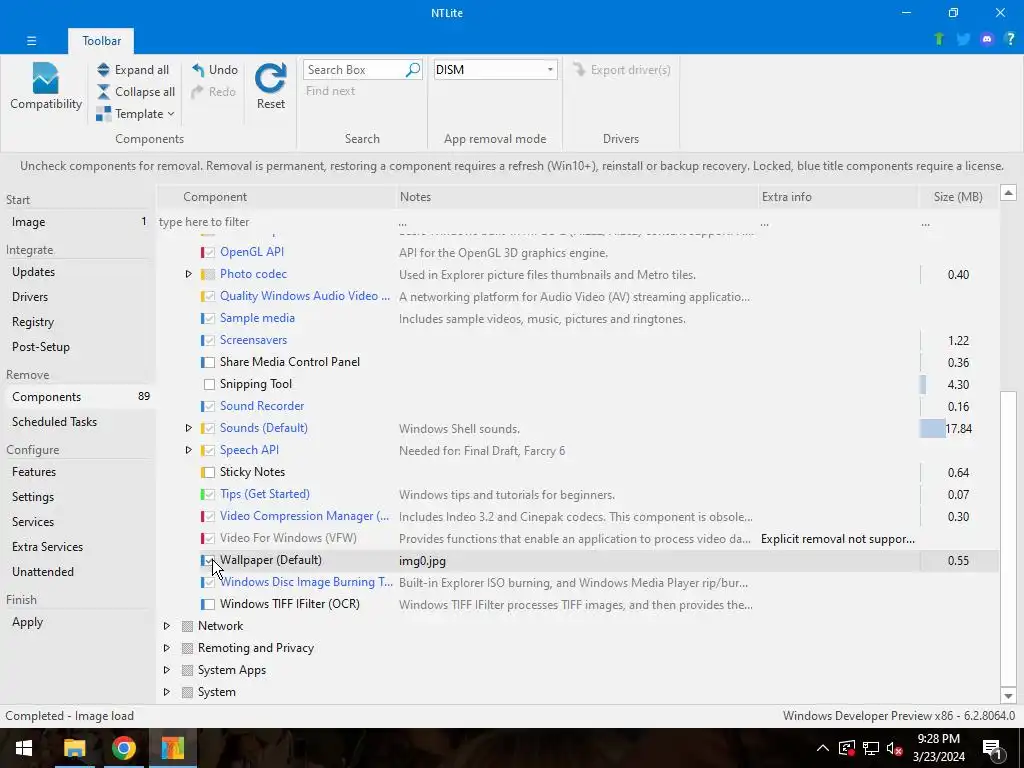
Task: Select the Toolbar tab
Action: (101, 40)
